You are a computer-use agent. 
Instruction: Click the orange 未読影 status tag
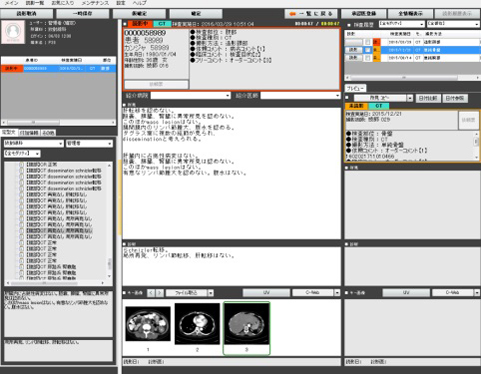click(x=356, y=106)
